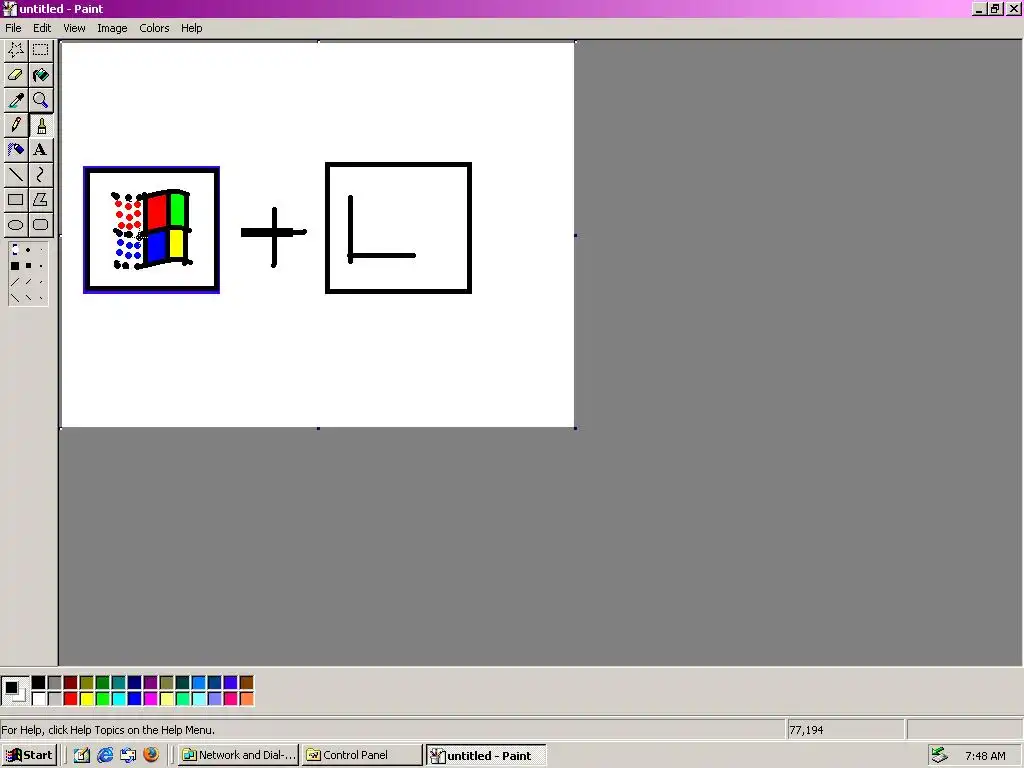Open the Colors menu
Screen dimensions: 1024x768
point(154,28)
